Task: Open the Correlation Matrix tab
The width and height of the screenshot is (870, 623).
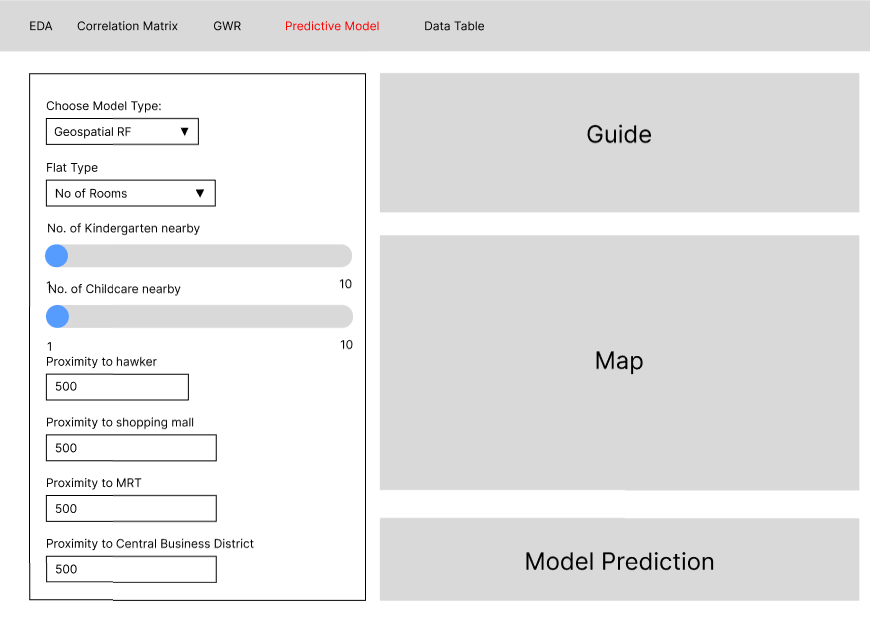Action: 127,26
